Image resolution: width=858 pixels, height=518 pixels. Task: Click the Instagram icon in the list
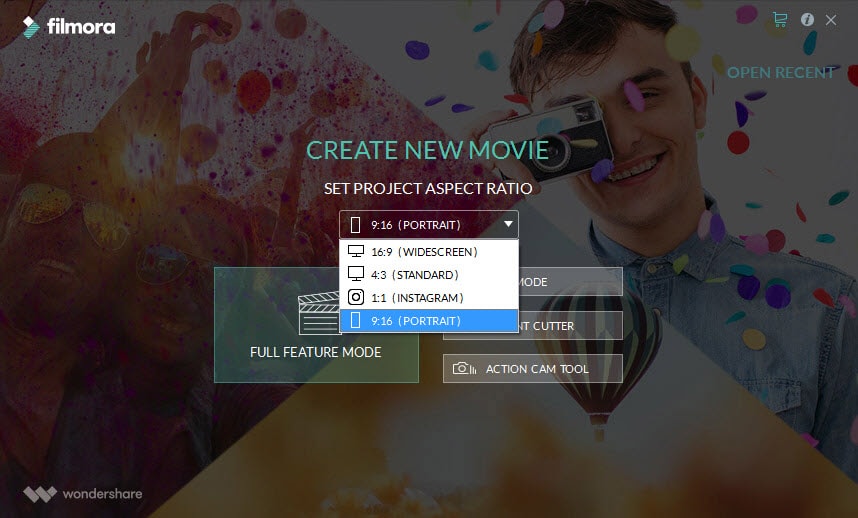356,297
